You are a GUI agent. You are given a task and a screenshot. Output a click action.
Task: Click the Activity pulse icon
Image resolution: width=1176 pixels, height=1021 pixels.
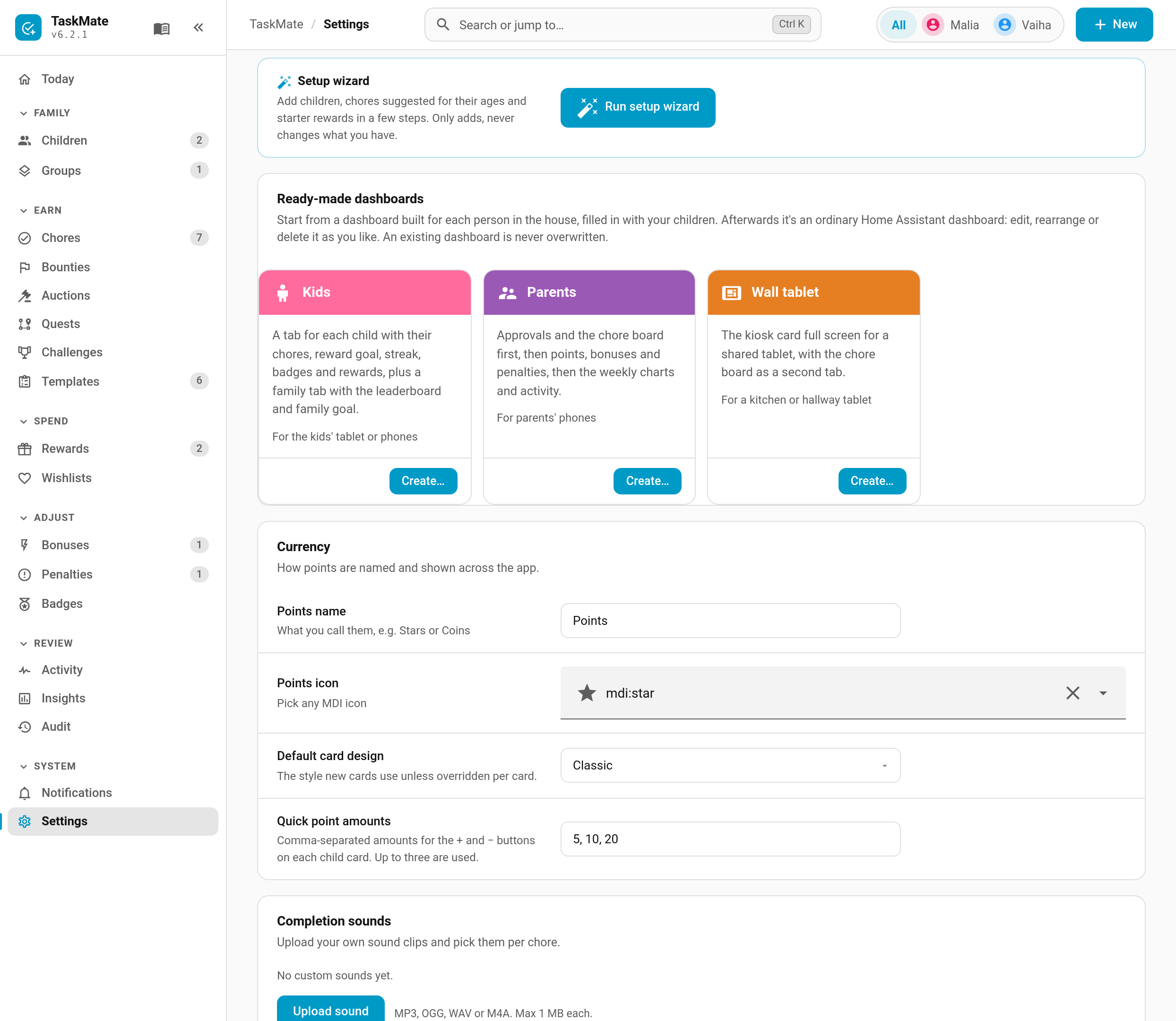25,670
